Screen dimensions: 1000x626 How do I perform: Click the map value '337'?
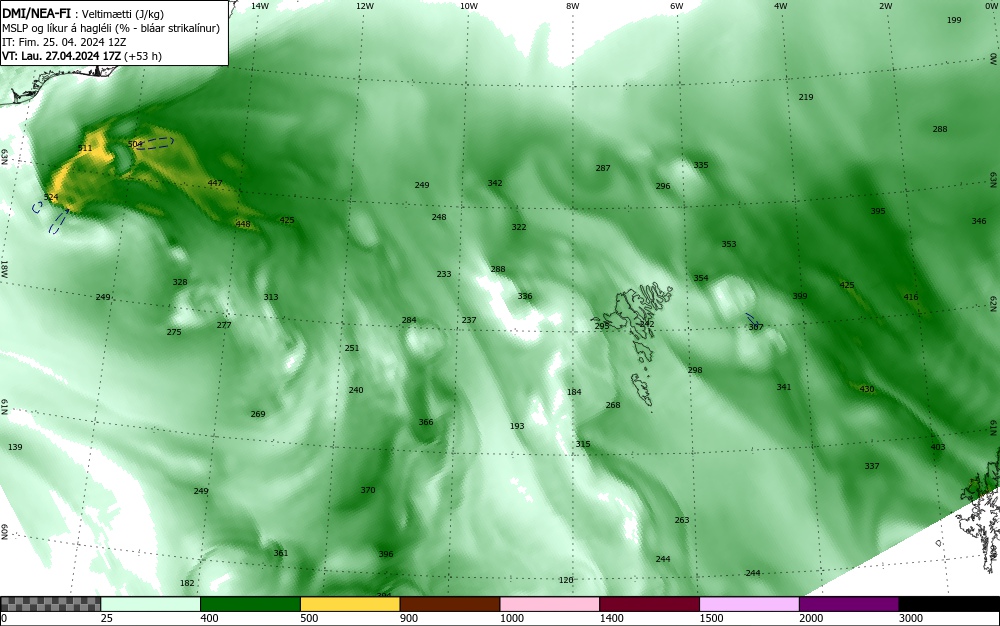872,467
